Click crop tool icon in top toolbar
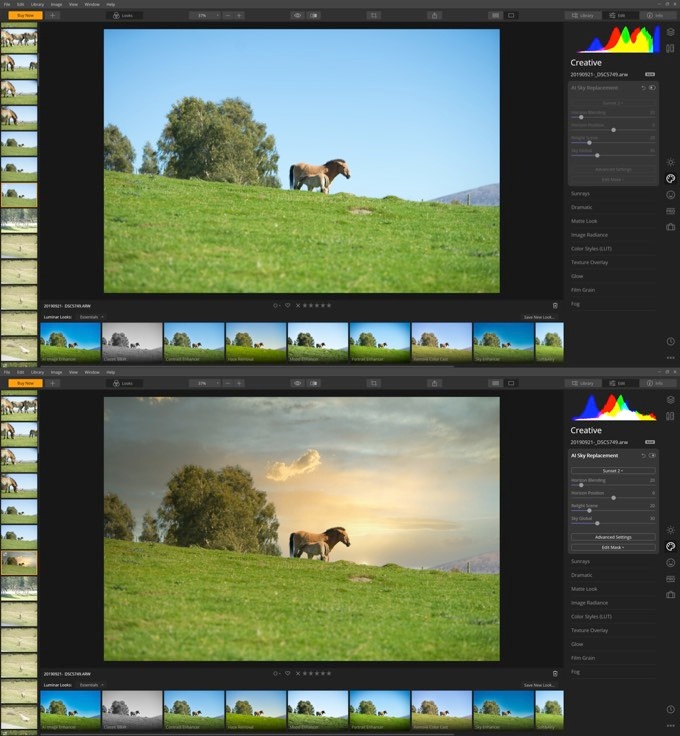680x736 pixels. pyautogui.click(x=374, y=15)
